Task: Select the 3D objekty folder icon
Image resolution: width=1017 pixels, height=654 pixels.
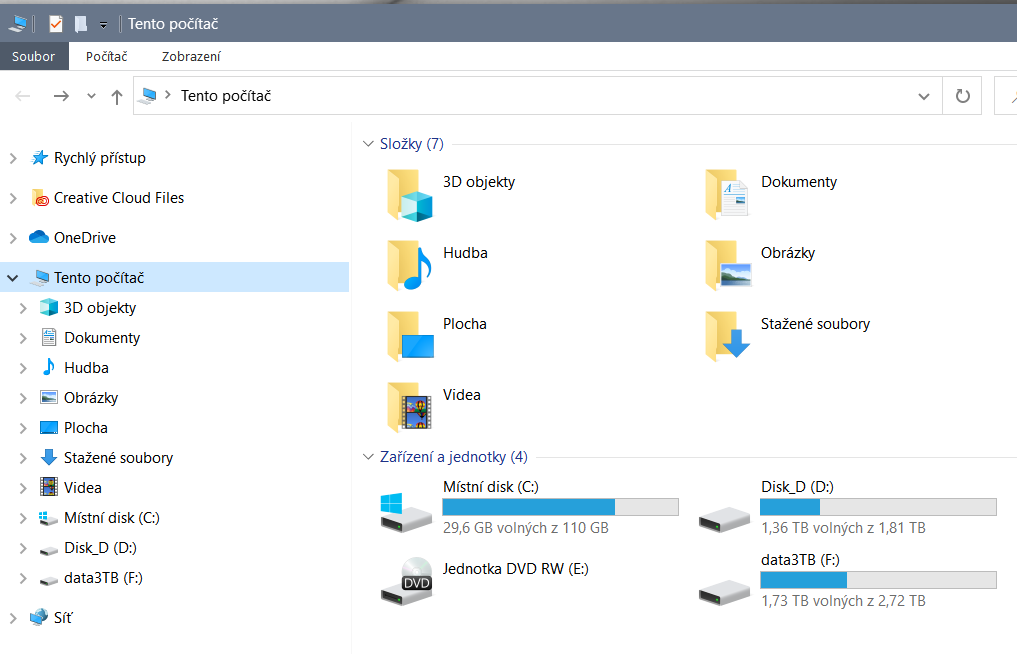Action: tap(409, 195)
